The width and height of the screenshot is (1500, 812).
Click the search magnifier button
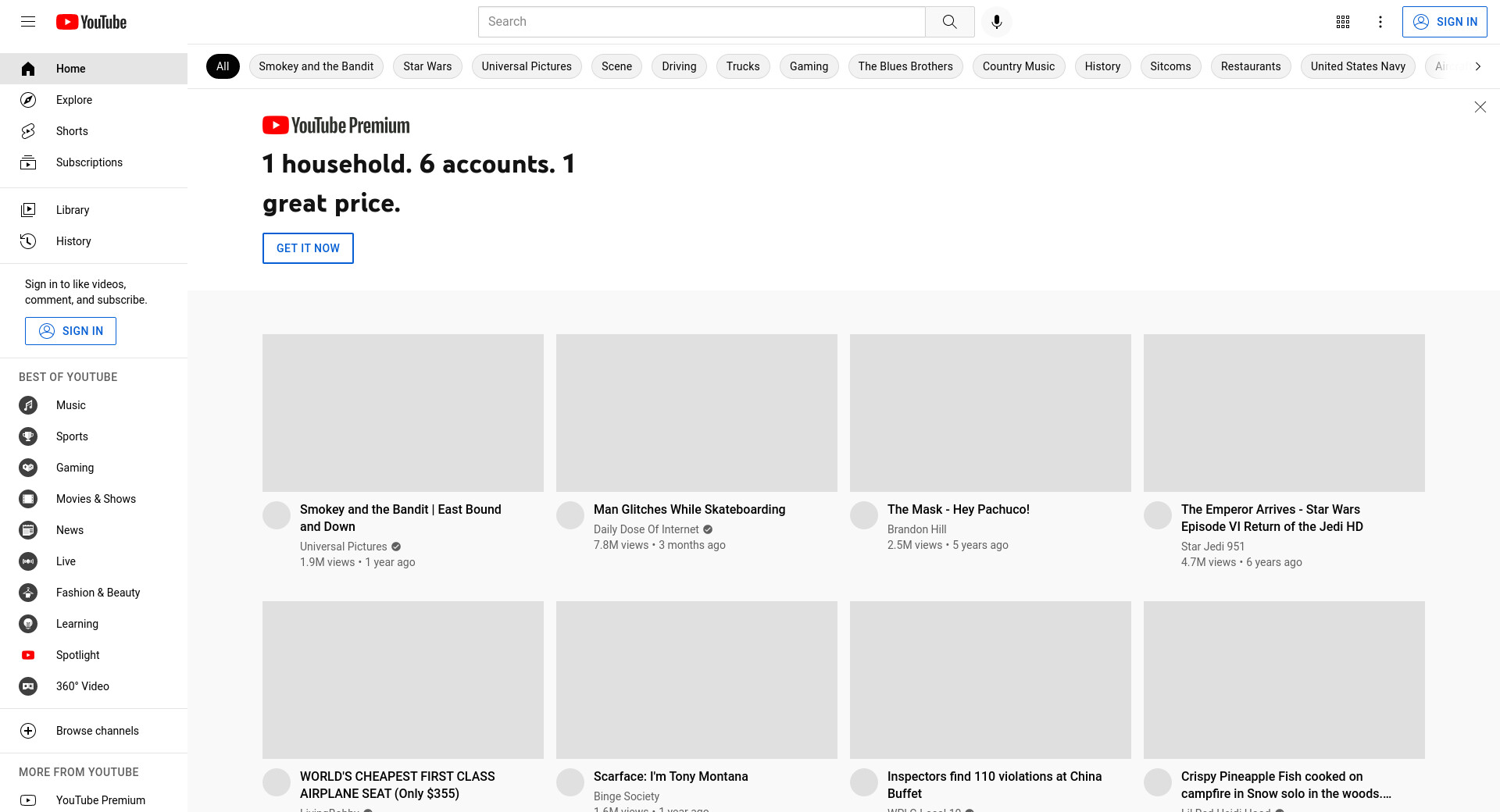click(949, 22)
